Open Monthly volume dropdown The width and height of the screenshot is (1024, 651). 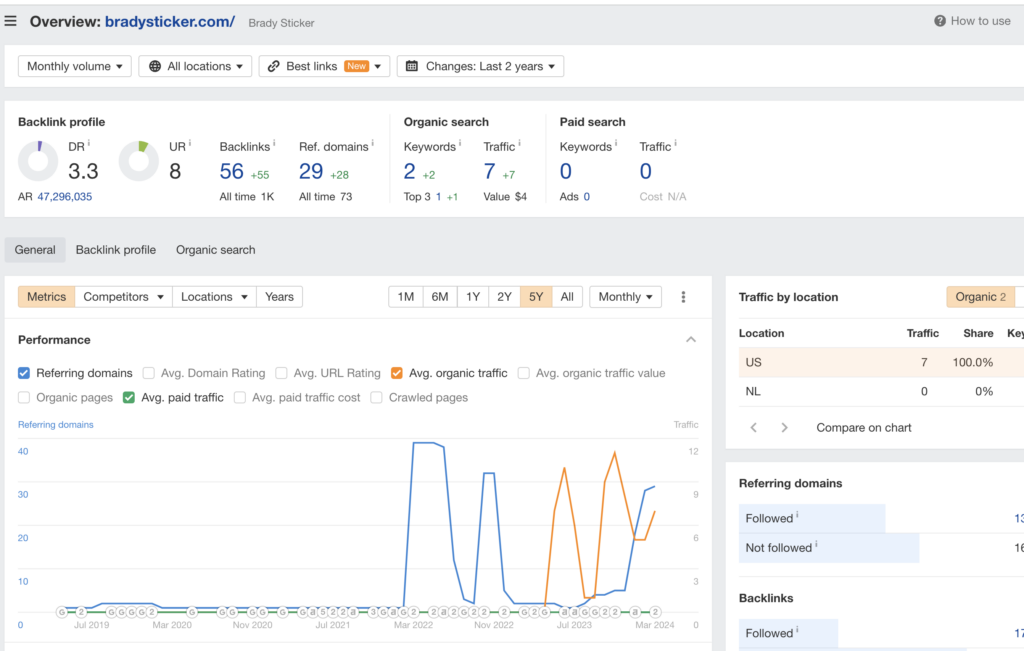pos(74,66)
